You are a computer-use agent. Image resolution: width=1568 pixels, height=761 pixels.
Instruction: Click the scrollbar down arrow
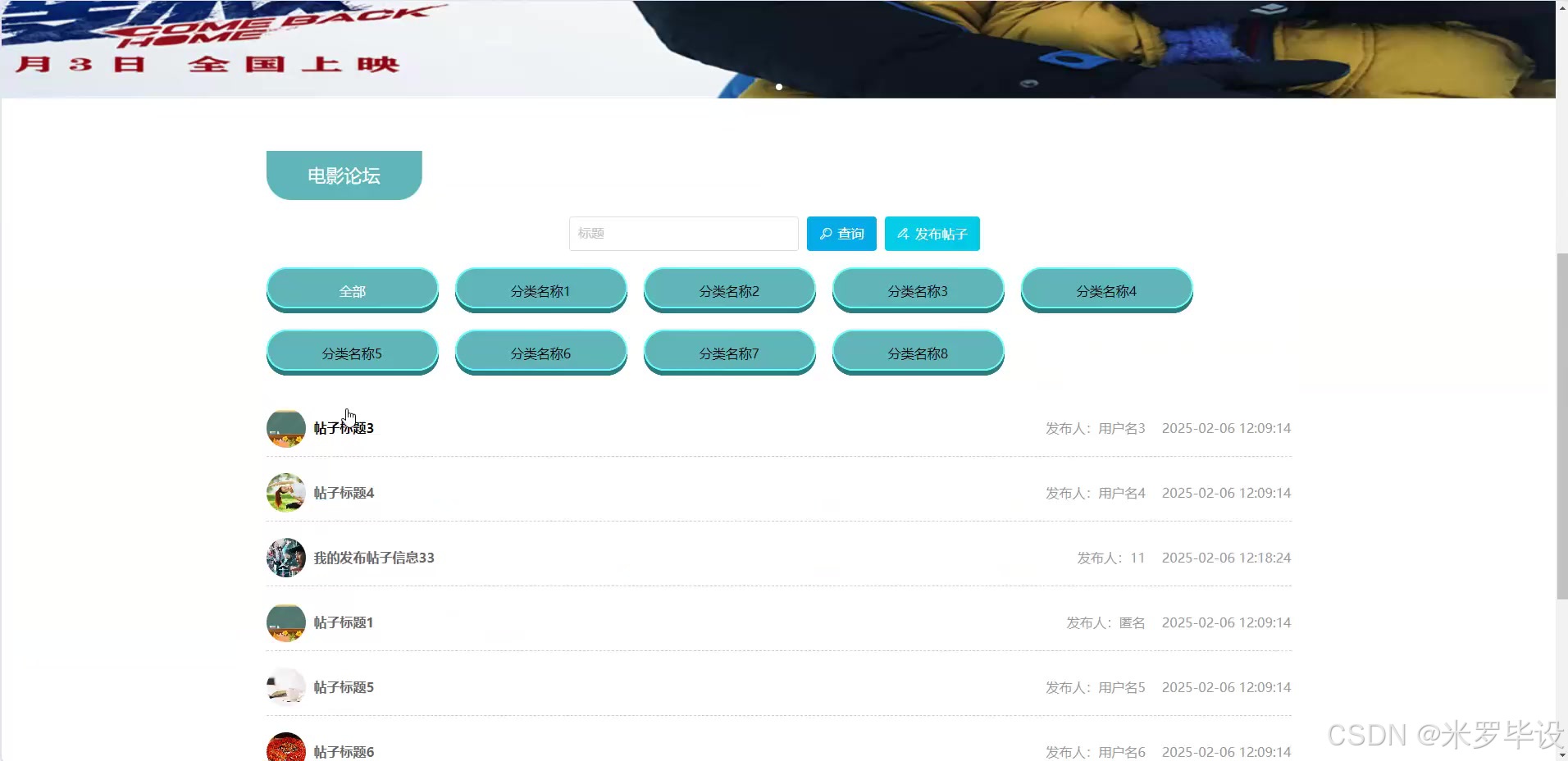coord(1561,754)
